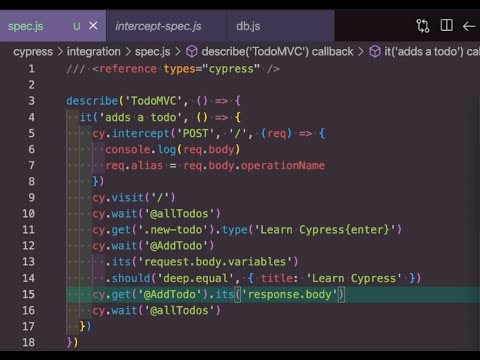
Task: Click the left arrow navigation icon
Action: [469, 26]
